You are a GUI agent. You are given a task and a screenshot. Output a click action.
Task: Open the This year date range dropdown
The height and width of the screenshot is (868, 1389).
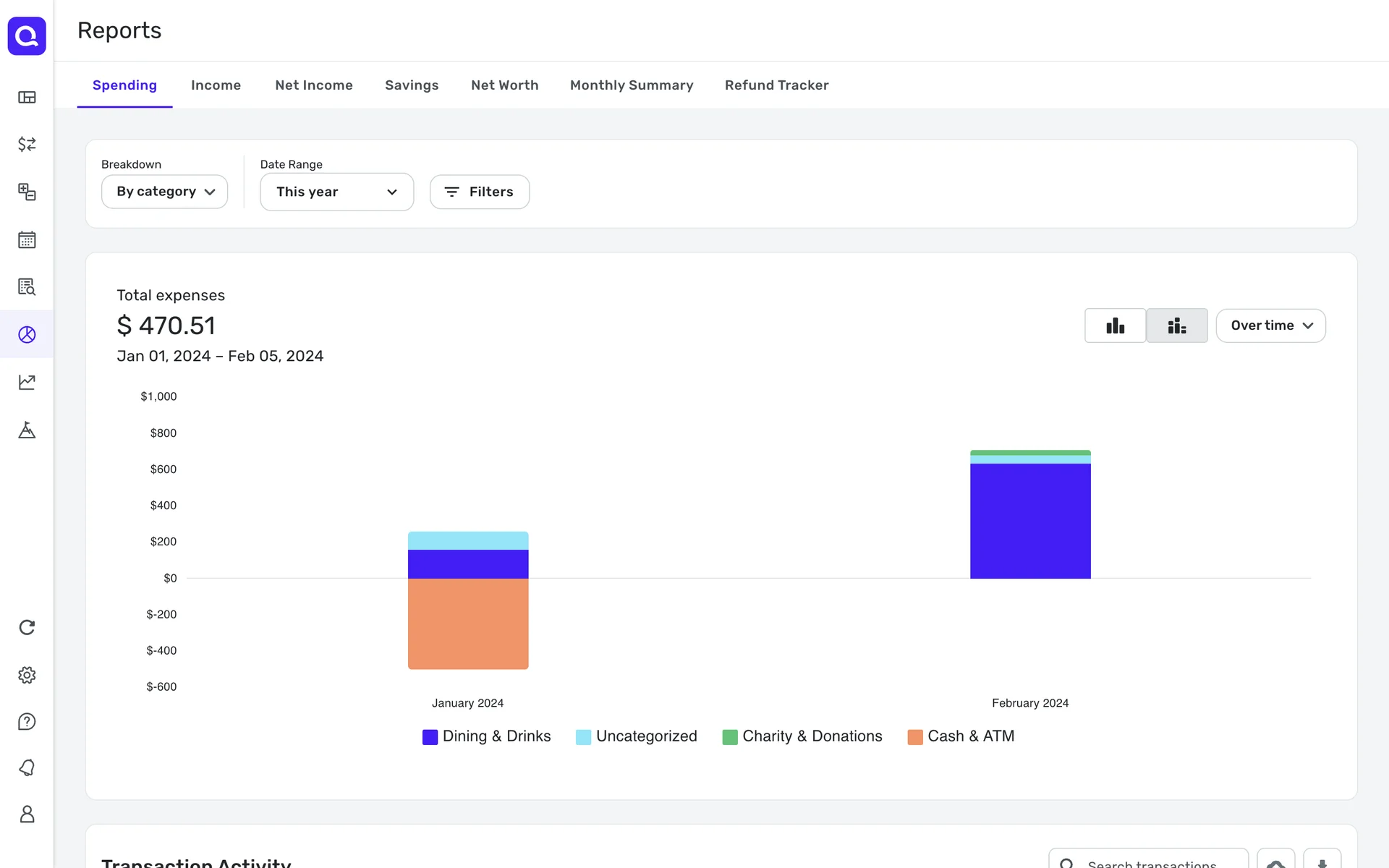[336, 192]
